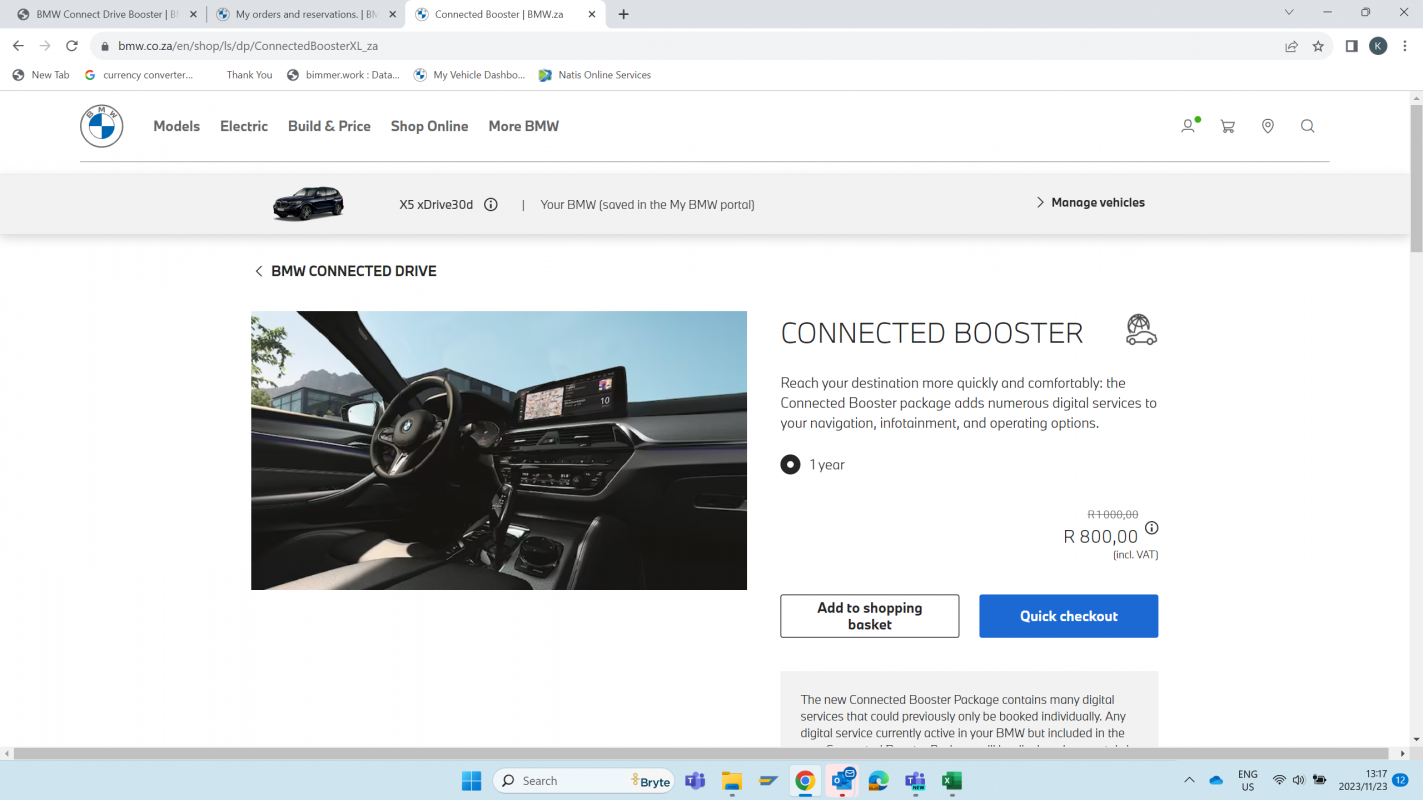The image size is (1423, 800).
Task: Click the horizontal scrollbar at page bottom
Action: 700,753
